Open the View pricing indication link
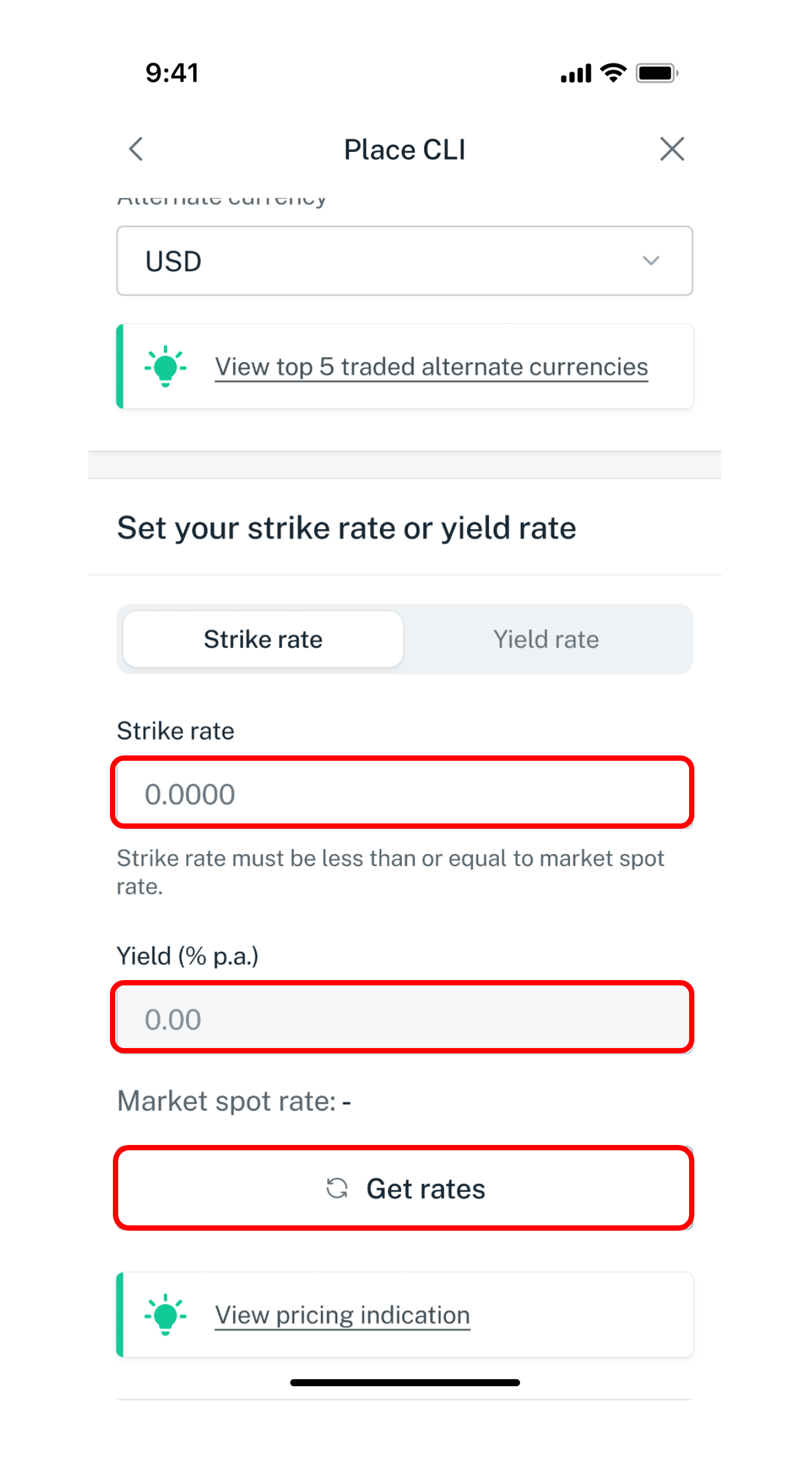Screen dimensions: 812x1463 [x=342, y=1315]
